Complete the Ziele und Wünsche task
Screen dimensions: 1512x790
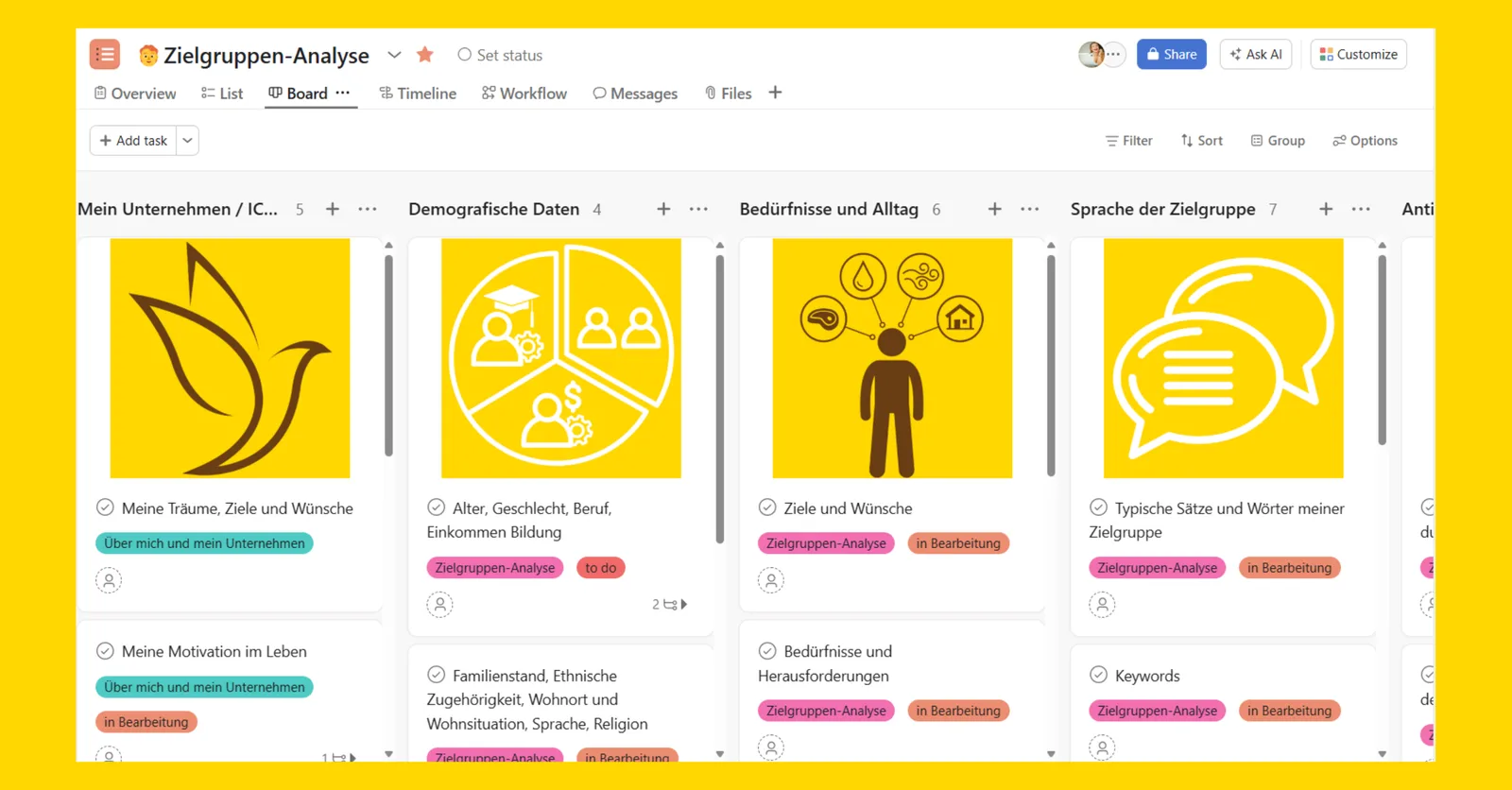(767, 507)
